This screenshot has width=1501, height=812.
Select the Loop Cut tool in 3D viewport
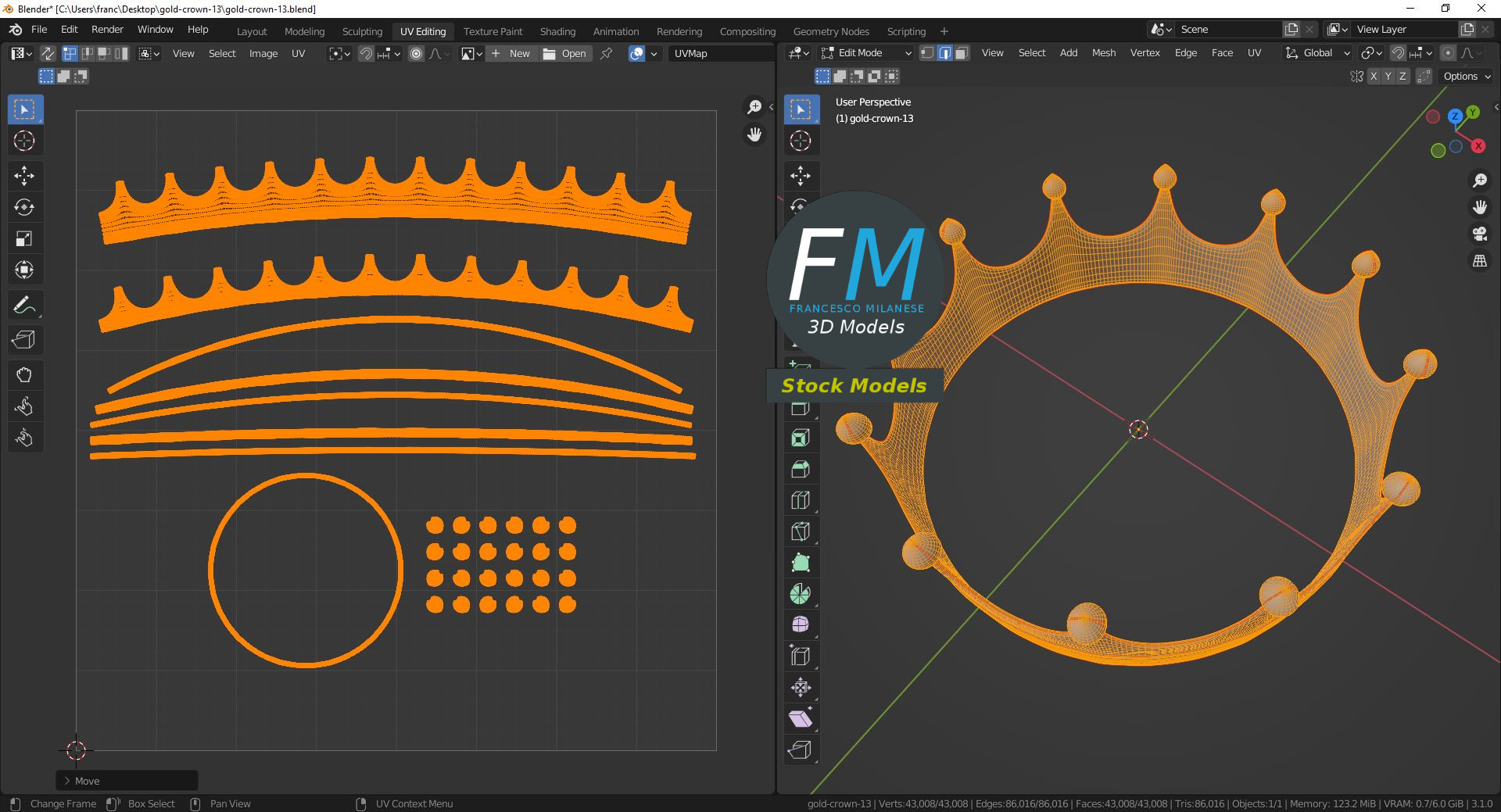pyautogui.click(x=800, y=500)
